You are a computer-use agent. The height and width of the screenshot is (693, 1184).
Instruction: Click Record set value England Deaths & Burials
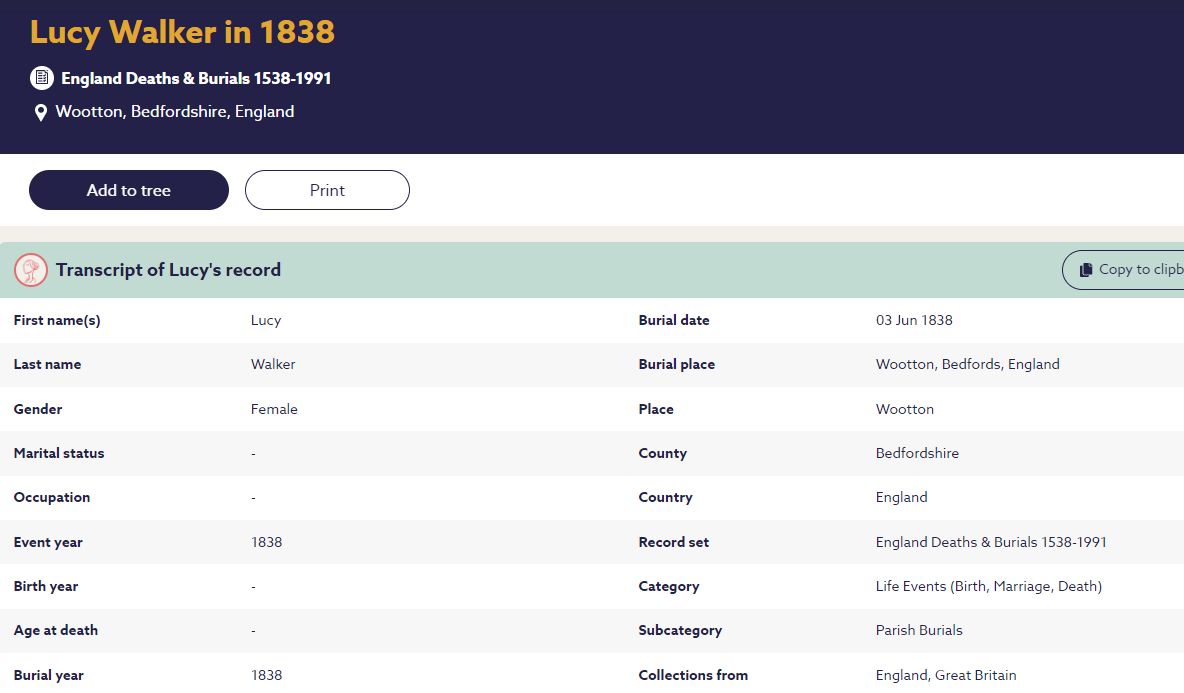pyautogui.click(x=991, y=542)
